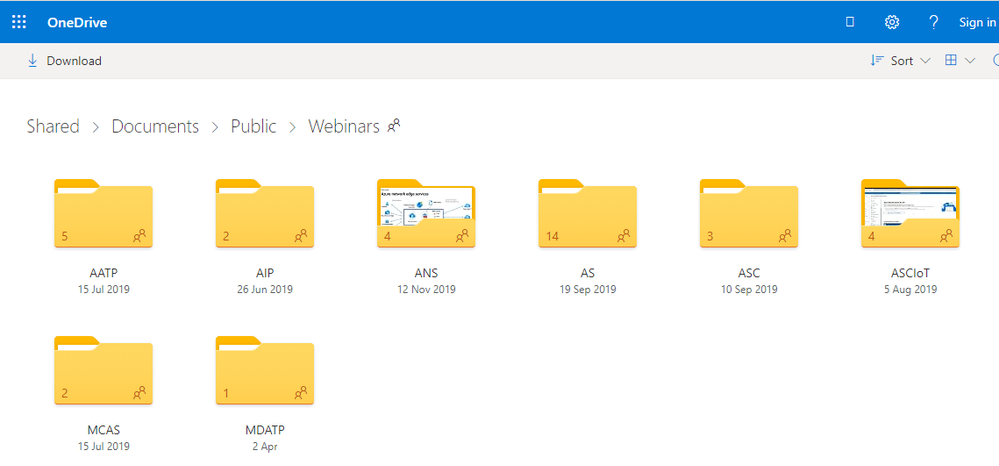The width and height of the screenshot is (999, 466).
Task: Click the ASC folder name label
Action: 749,273
